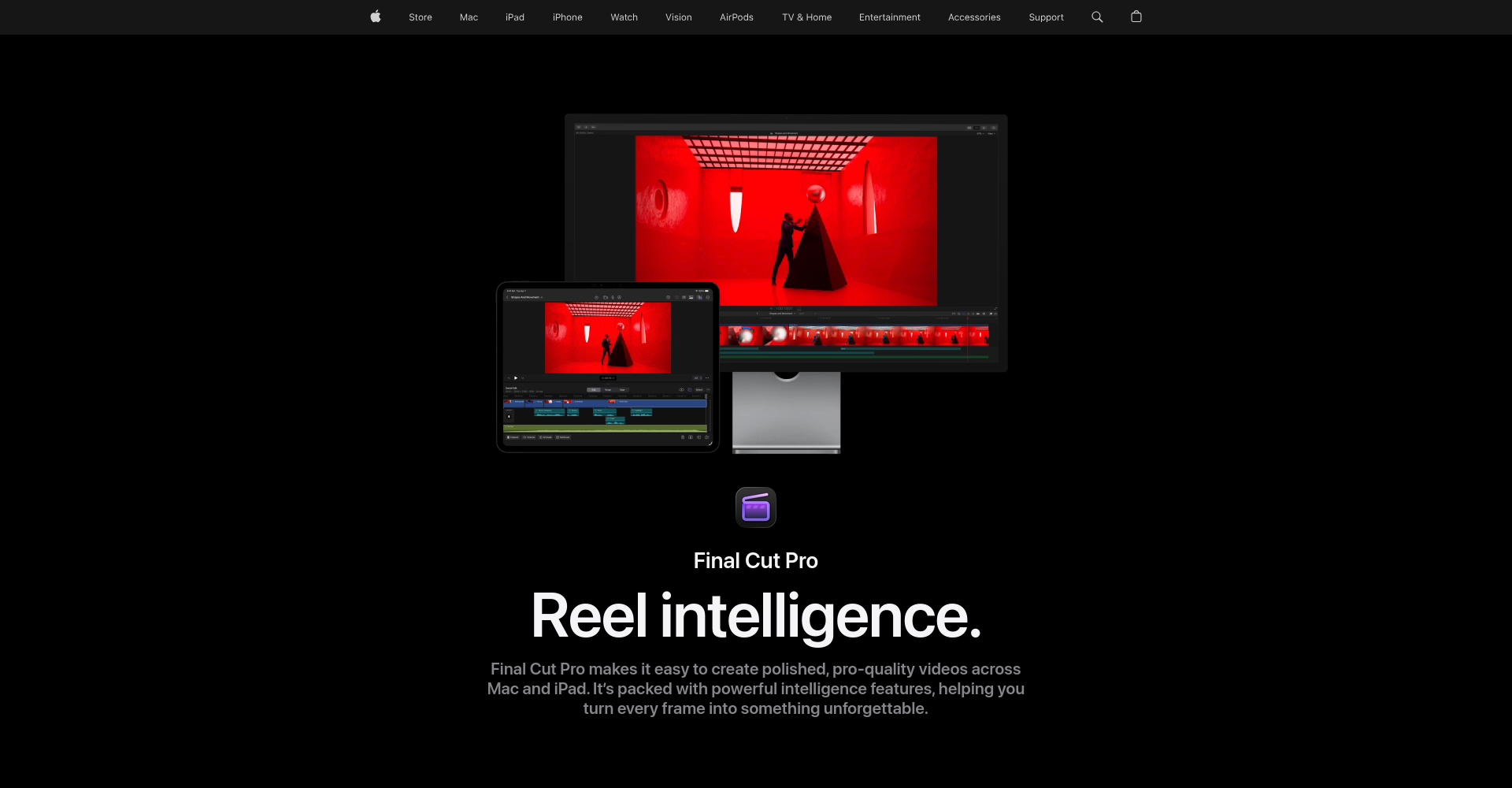Click the Final Cut Pro app icon
Image resolution: width=1512 pixels, height=788 pixels.
pos(755,507)
